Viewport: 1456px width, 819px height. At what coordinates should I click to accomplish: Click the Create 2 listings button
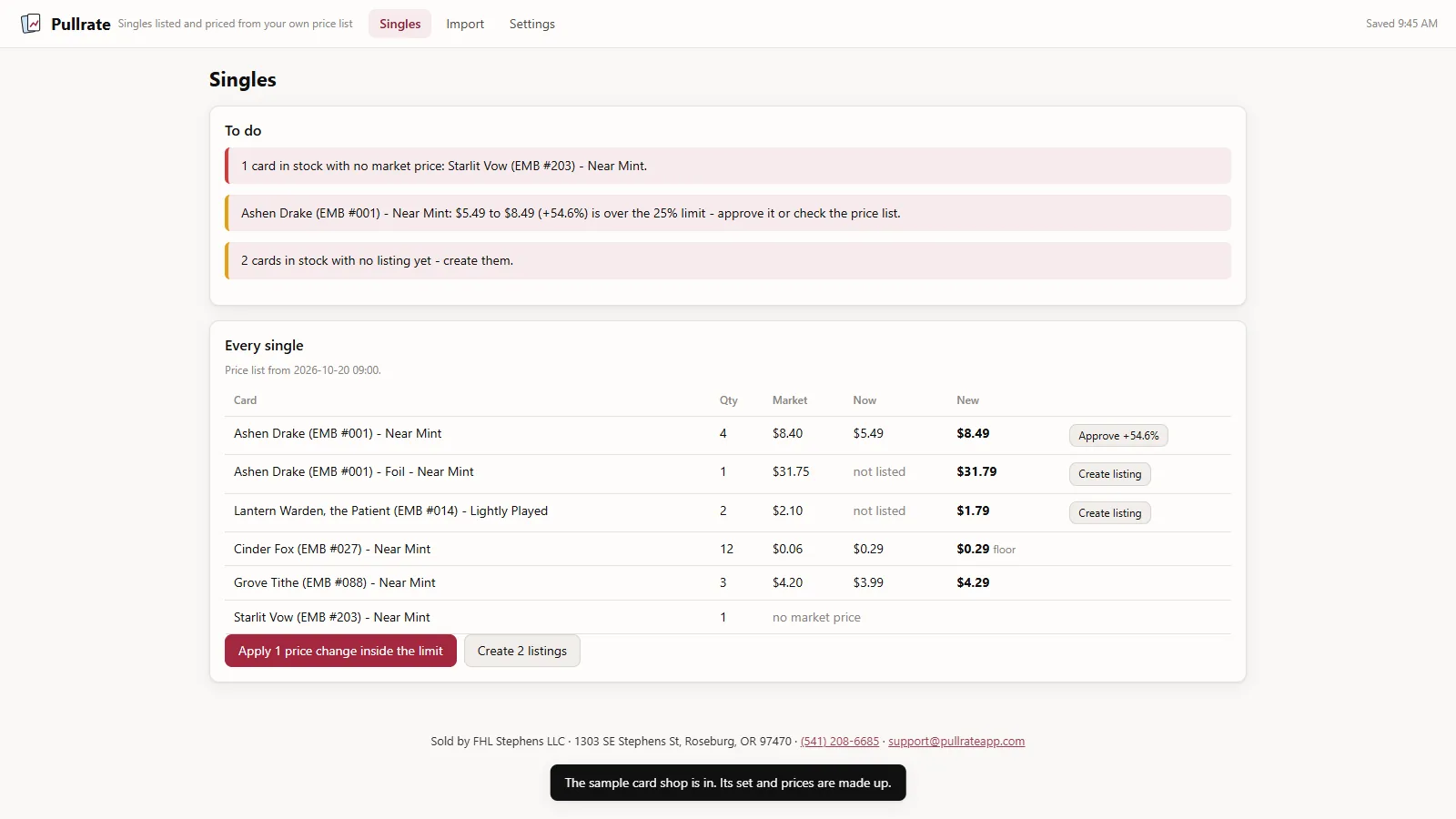(522, 651)
